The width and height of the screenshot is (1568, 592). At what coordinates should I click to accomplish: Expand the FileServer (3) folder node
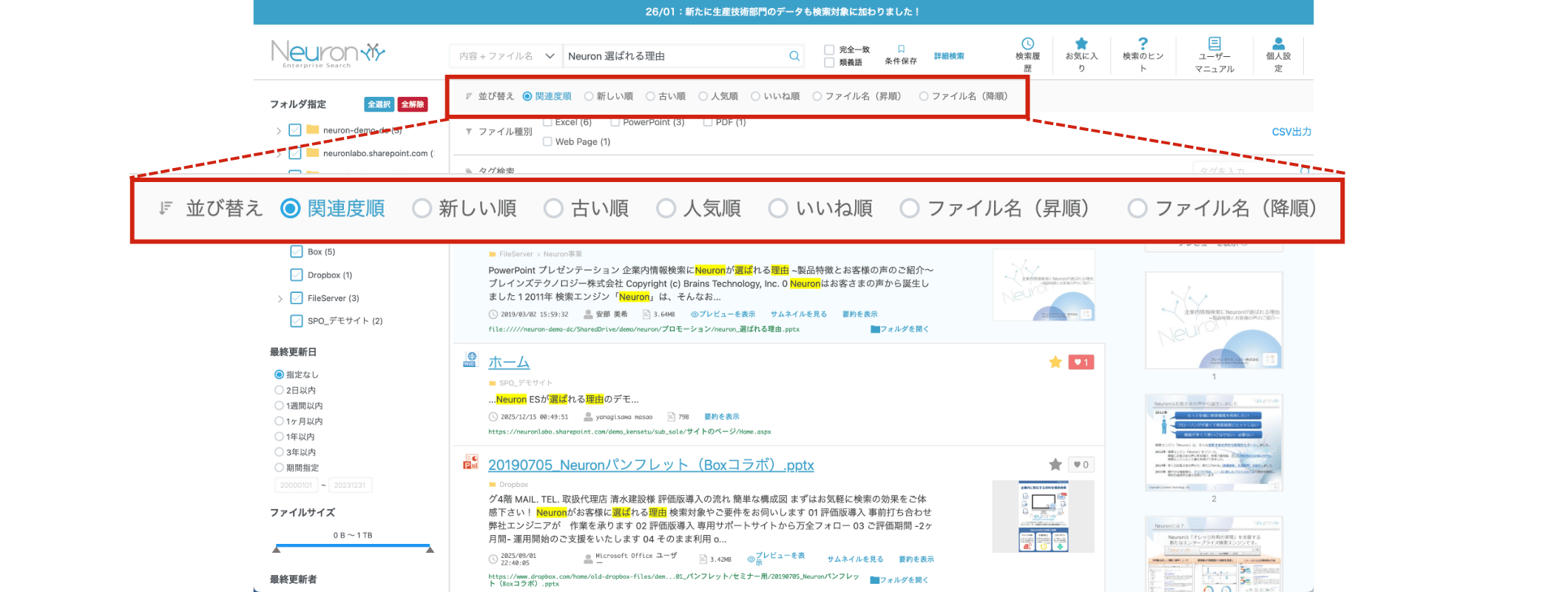pos(280,299)
